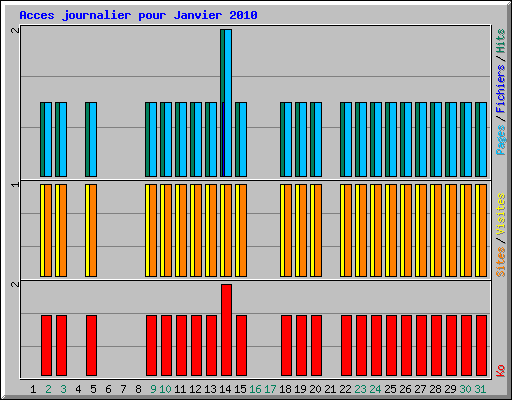Select day 21 on the x-axis
Image resolution: width=512 pixels, height=400 pixels.
pyautogui.click(x=330, y=389)
